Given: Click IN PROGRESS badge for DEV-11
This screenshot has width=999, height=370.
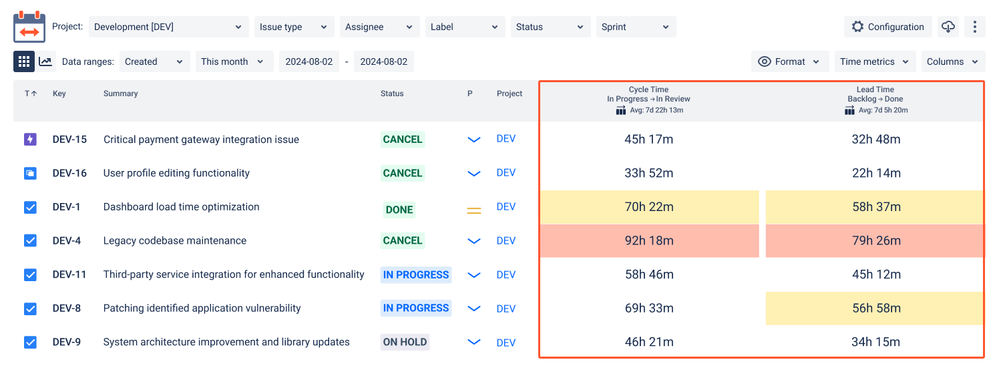Looking at the screenshot, I should coord(416,274).
